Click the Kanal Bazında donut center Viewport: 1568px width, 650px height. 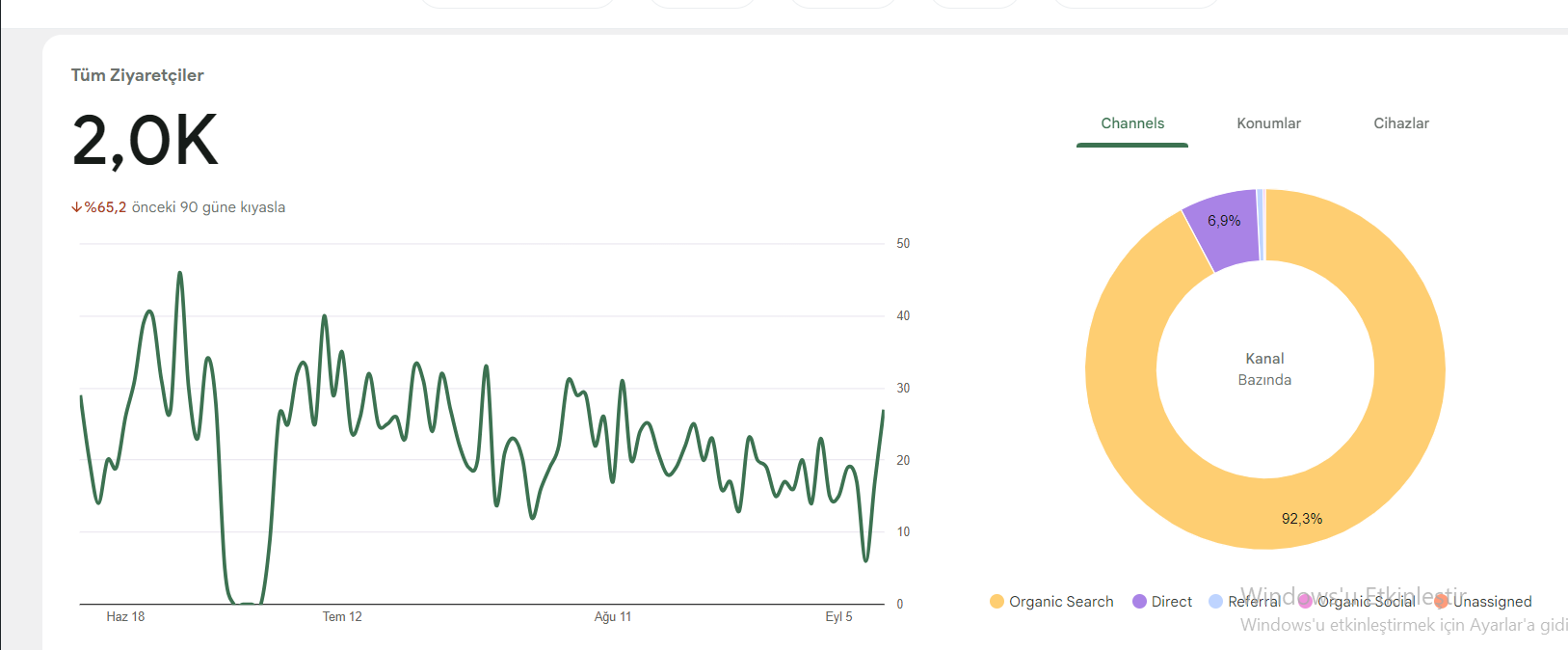coord(1264,369)
